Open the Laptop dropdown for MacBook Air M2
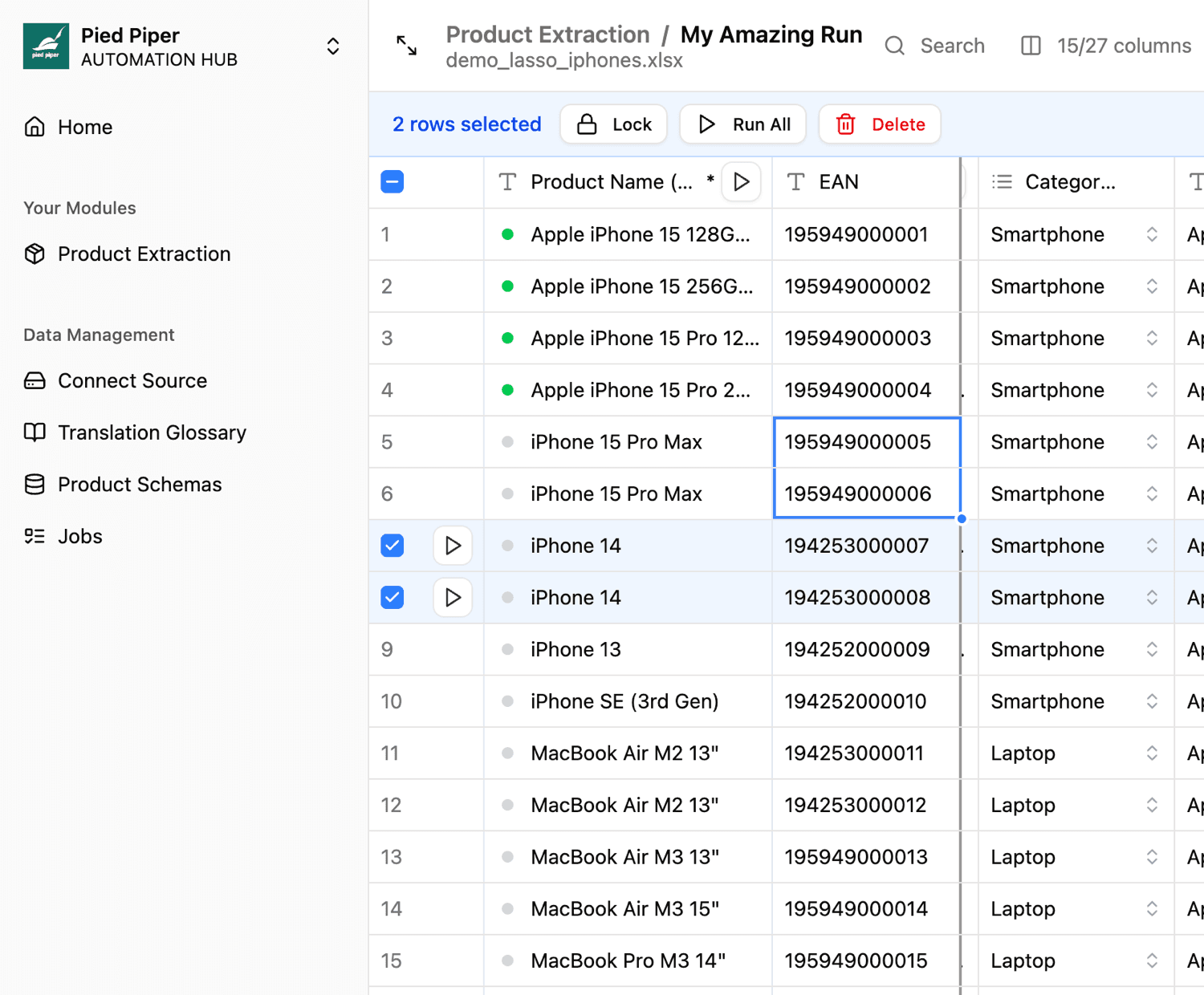This screenshot has height=995, width=1204. coord(1151,753)
